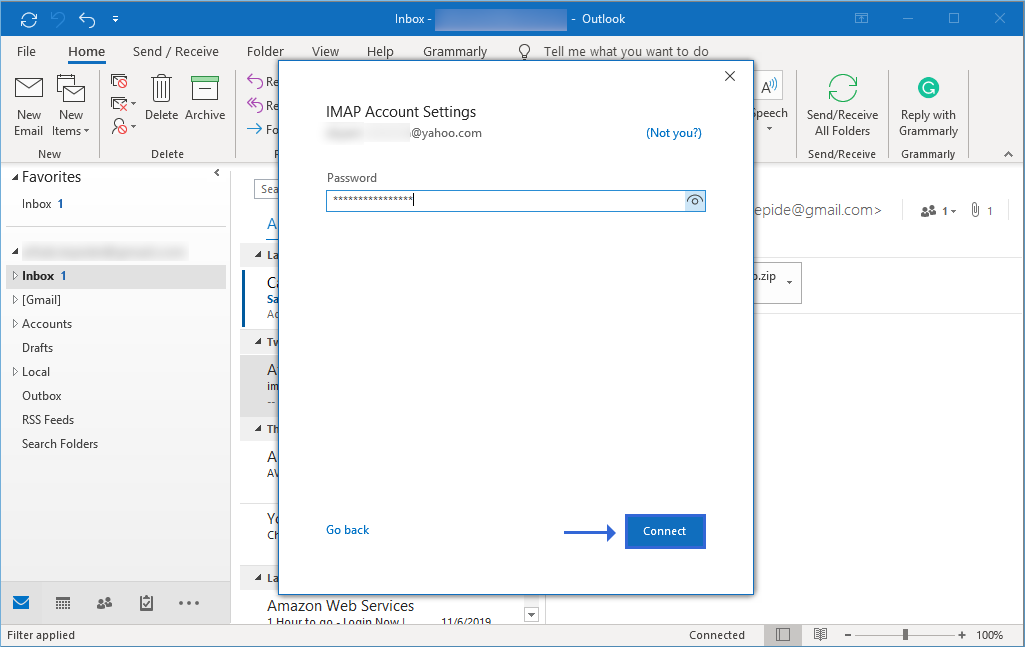Toggle password visibility eye icon
Image resolution: width=1025 pixels, height=647 pixels.
(695, 201)
